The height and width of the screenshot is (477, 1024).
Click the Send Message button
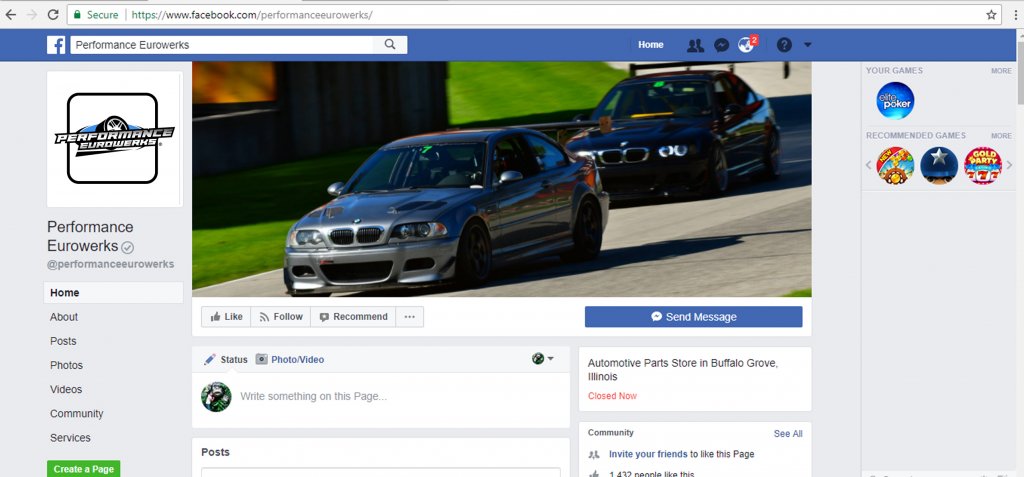tap(694, 317)
